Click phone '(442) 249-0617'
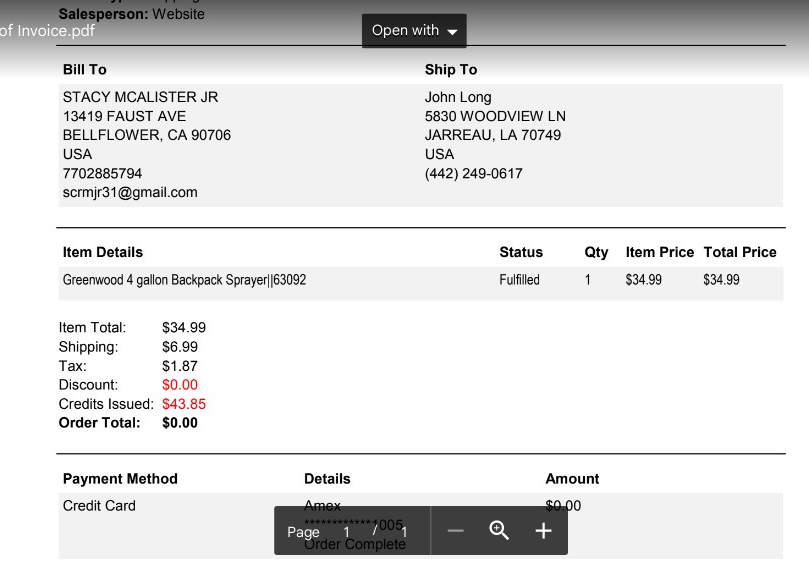809x568 pixels. 473,173
